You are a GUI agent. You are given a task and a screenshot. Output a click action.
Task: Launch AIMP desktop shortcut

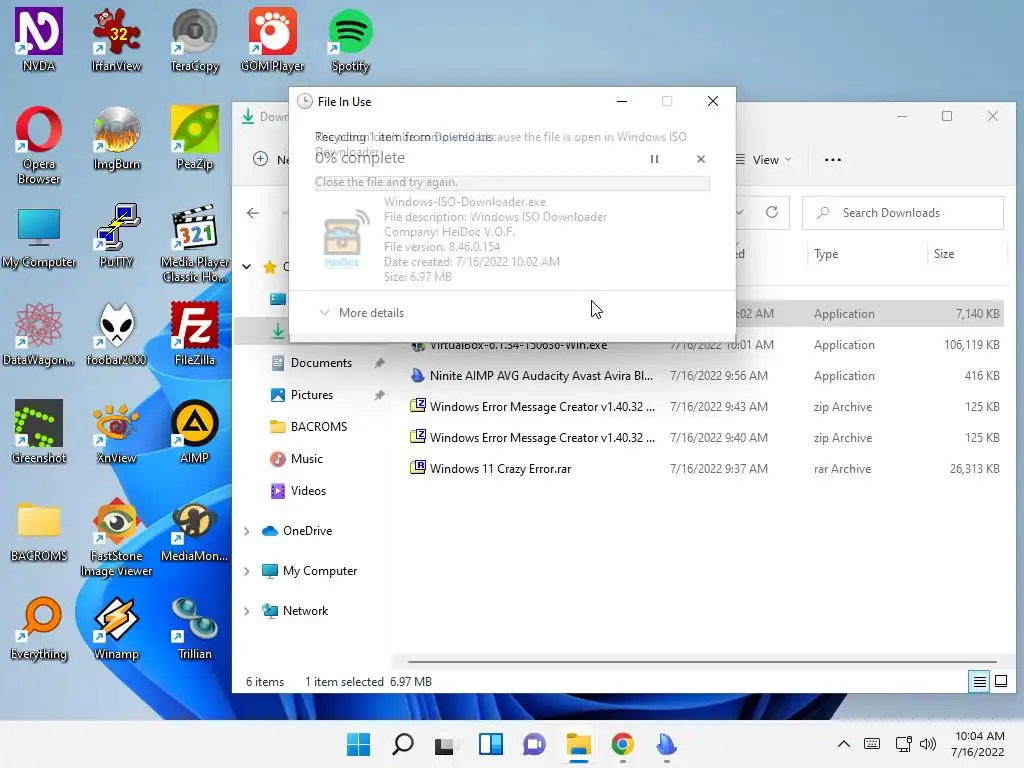(x=195, y=432)
